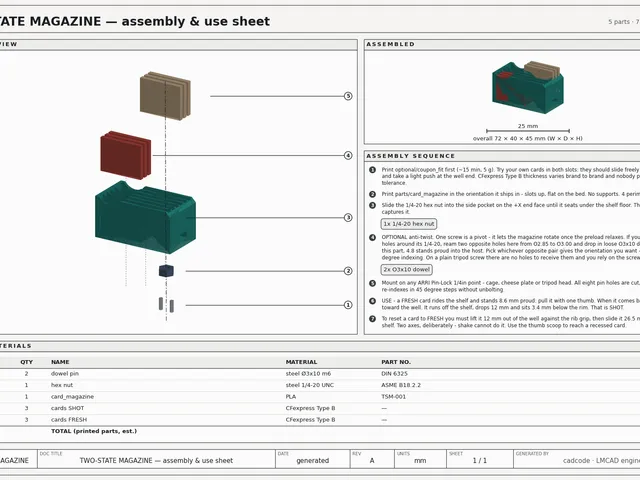Click the 25 mm scale bar
This screenshot has width=640, height=480.
pos(528,131)
